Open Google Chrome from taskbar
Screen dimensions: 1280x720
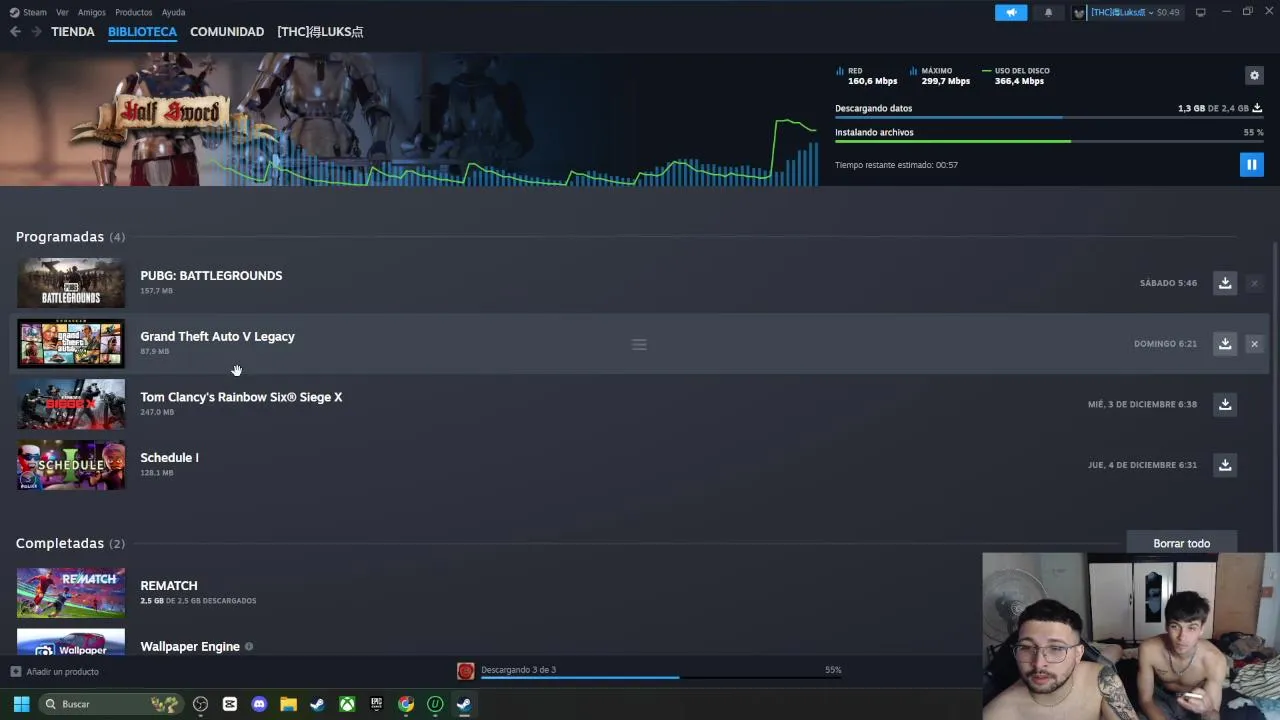coord(406,704)
